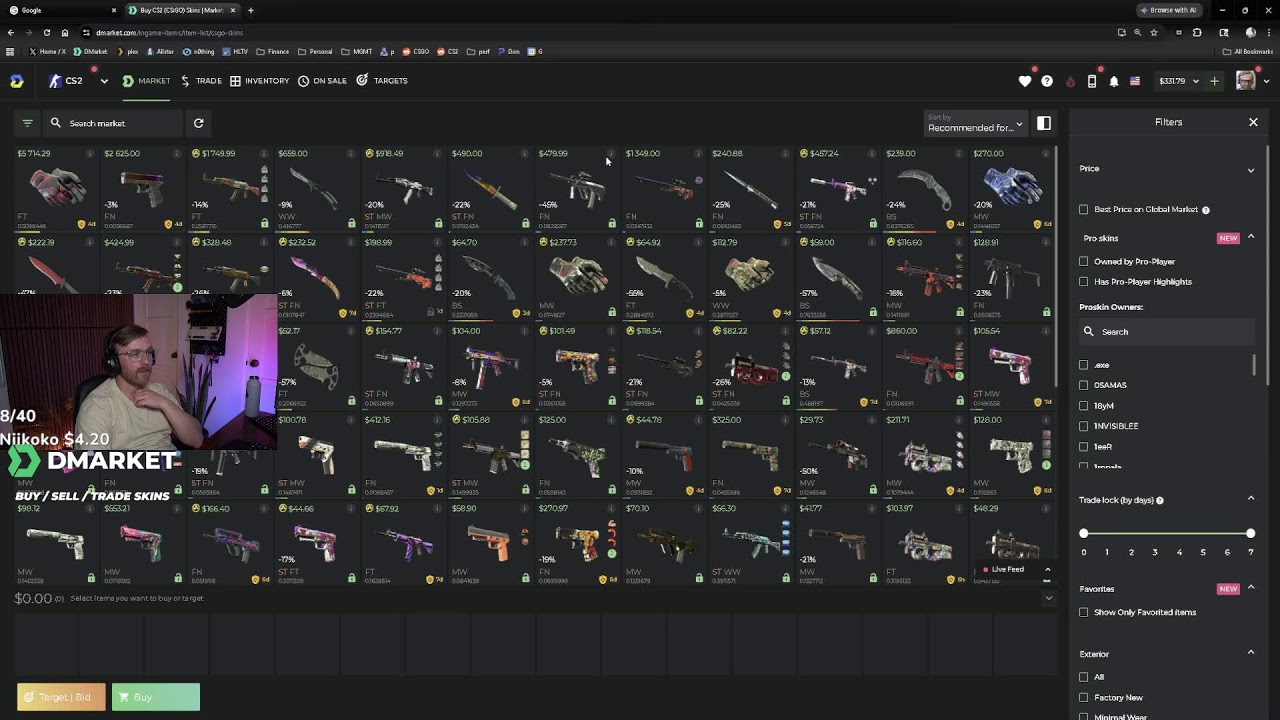Open the HLTV bookmark
This screenshot has width=1280, height=720.
236,51
